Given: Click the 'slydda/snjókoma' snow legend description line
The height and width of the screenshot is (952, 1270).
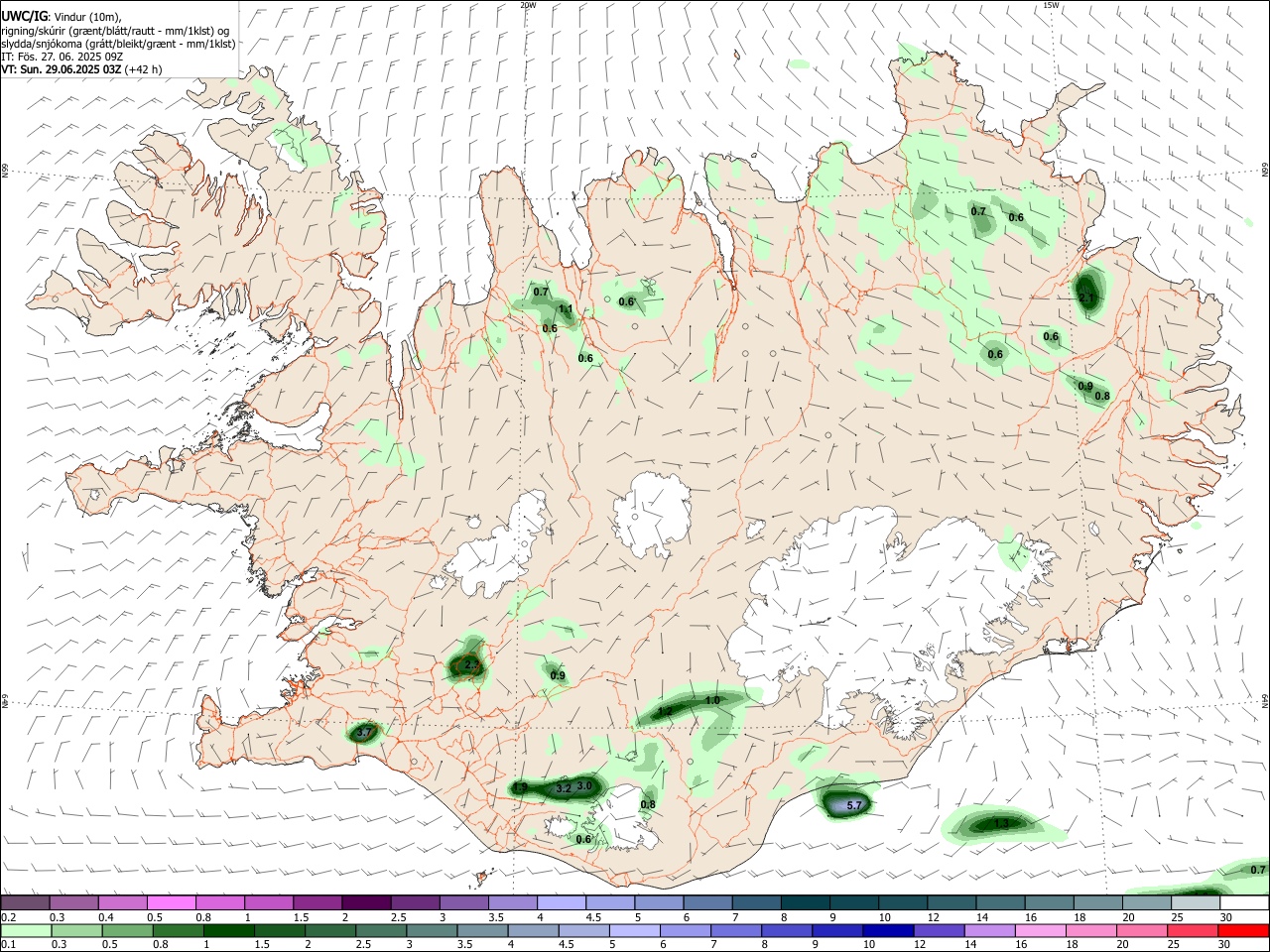Looking at the screenshot, I should 118,44.
